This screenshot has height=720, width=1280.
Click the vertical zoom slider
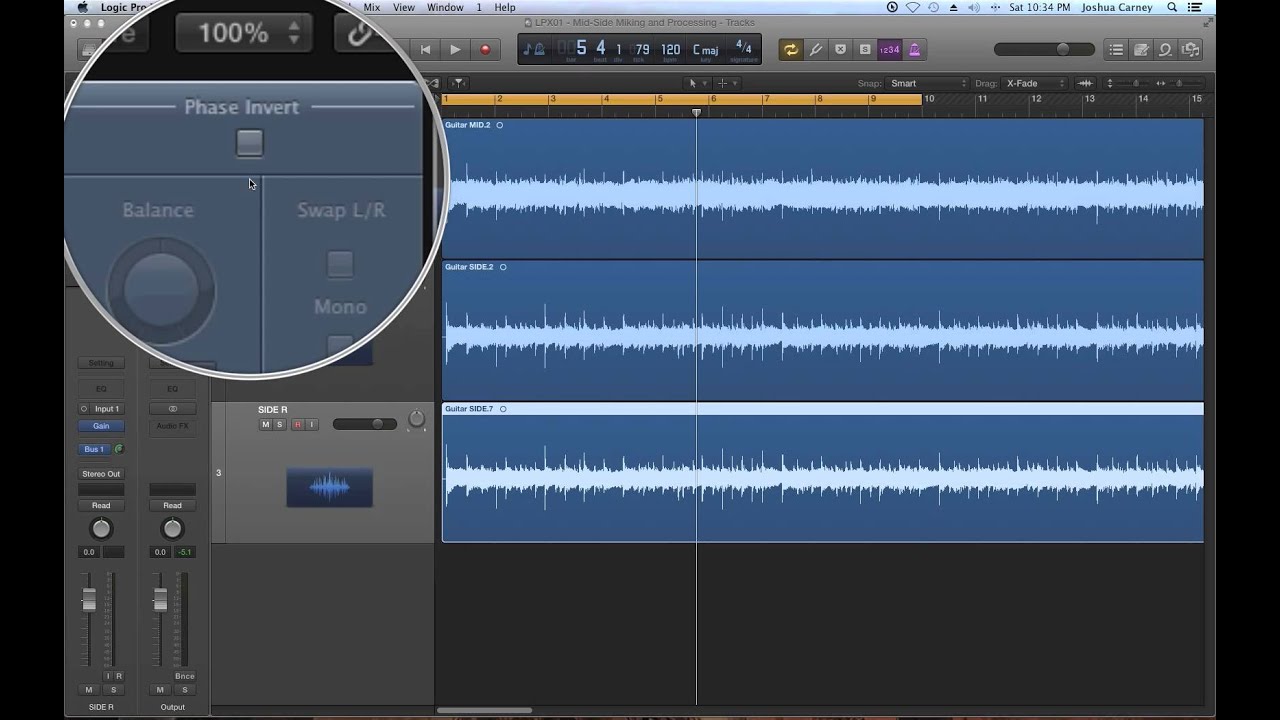pos(1130,83)
